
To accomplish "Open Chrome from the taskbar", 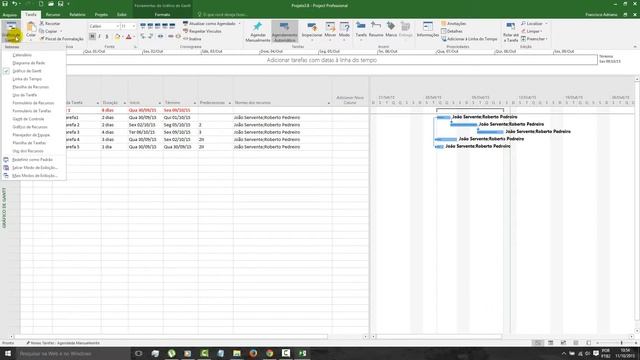I will pos(269,353).
